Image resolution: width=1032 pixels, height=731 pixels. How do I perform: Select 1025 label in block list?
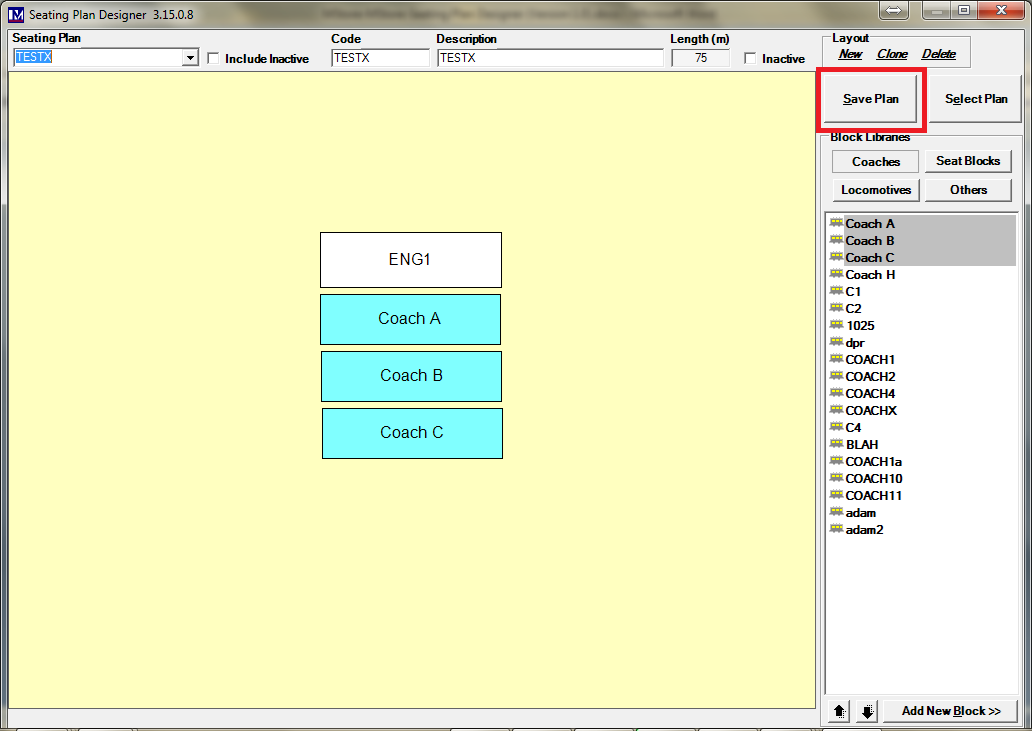(860, 326)
